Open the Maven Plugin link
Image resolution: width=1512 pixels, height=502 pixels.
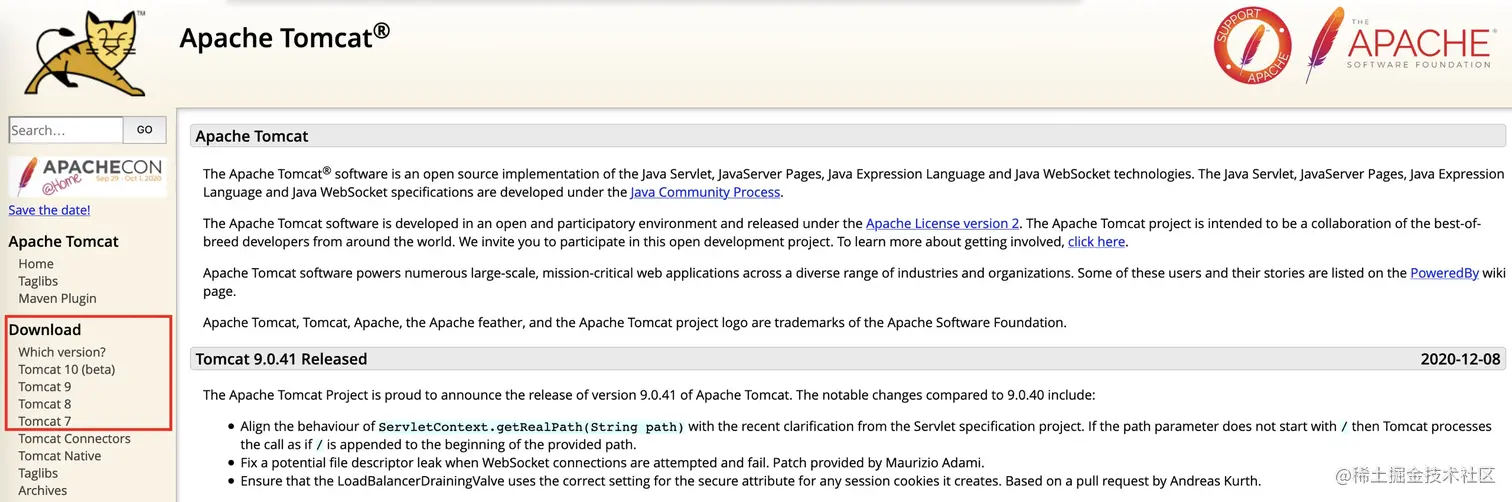(x=57, y=298)
